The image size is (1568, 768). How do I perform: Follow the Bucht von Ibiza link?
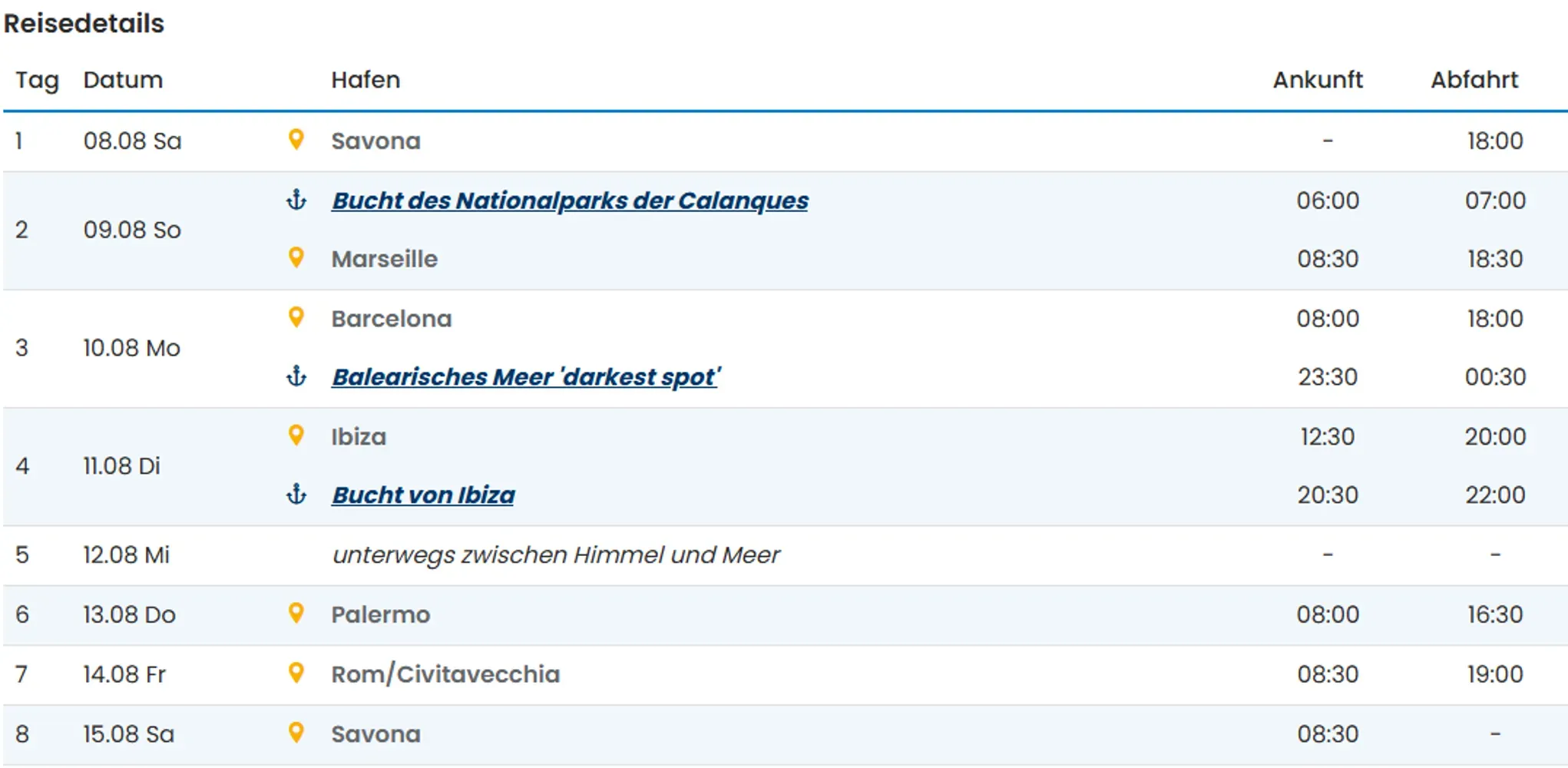point(423,495)
